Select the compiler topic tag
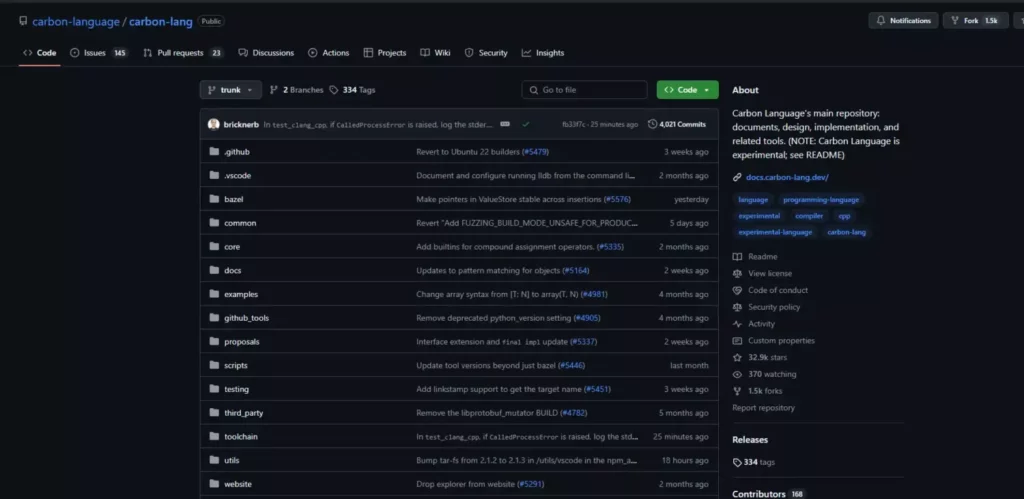This screenshot has height=499, width=1024. coord(808,216)
